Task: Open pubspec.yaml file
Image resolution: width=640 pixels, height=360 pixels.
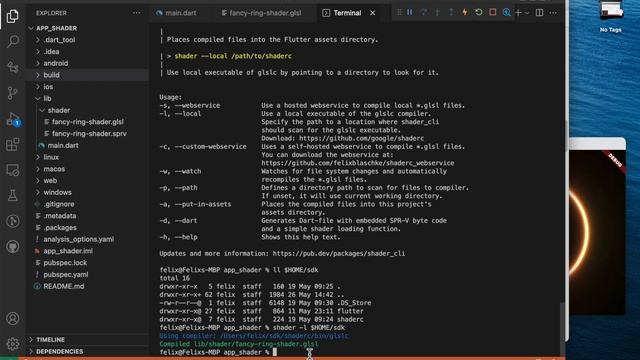Action: point(66,275)
